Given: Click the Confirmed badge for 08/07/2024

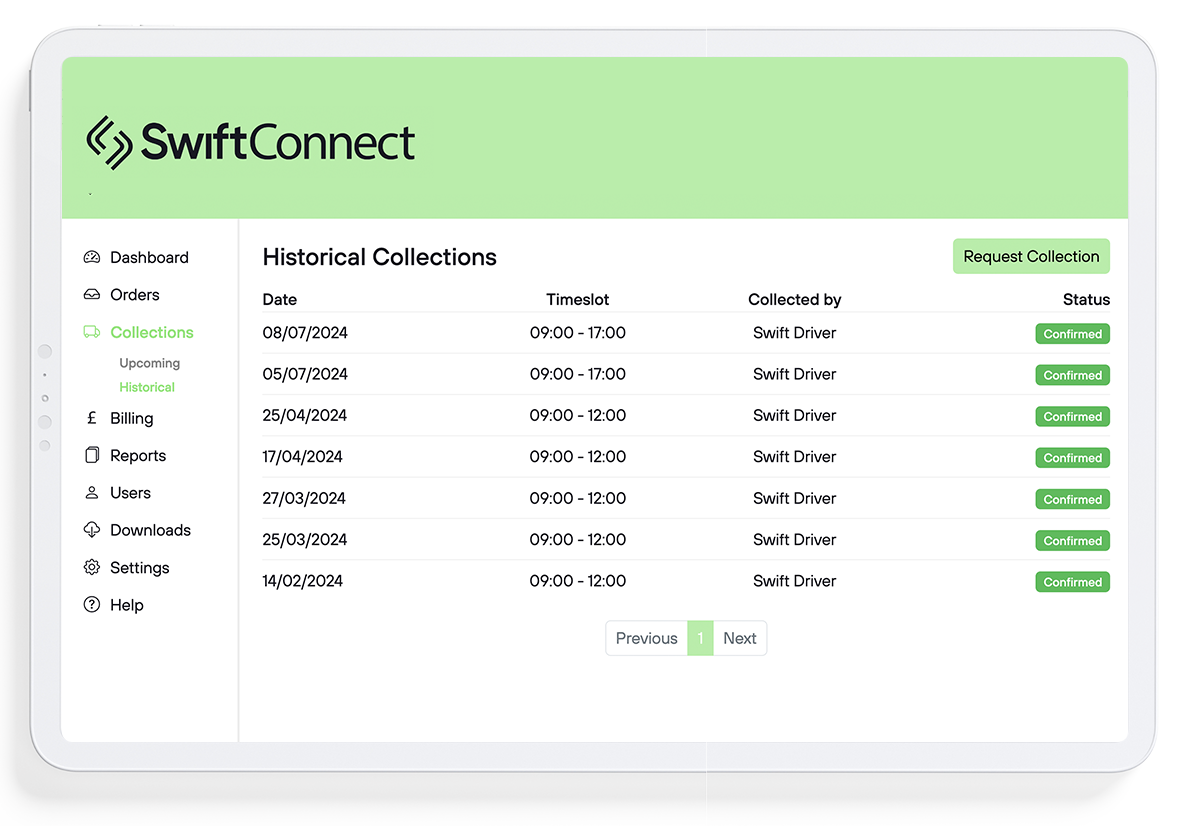Looking at the screenshot, I should (x=1072, y=333).
